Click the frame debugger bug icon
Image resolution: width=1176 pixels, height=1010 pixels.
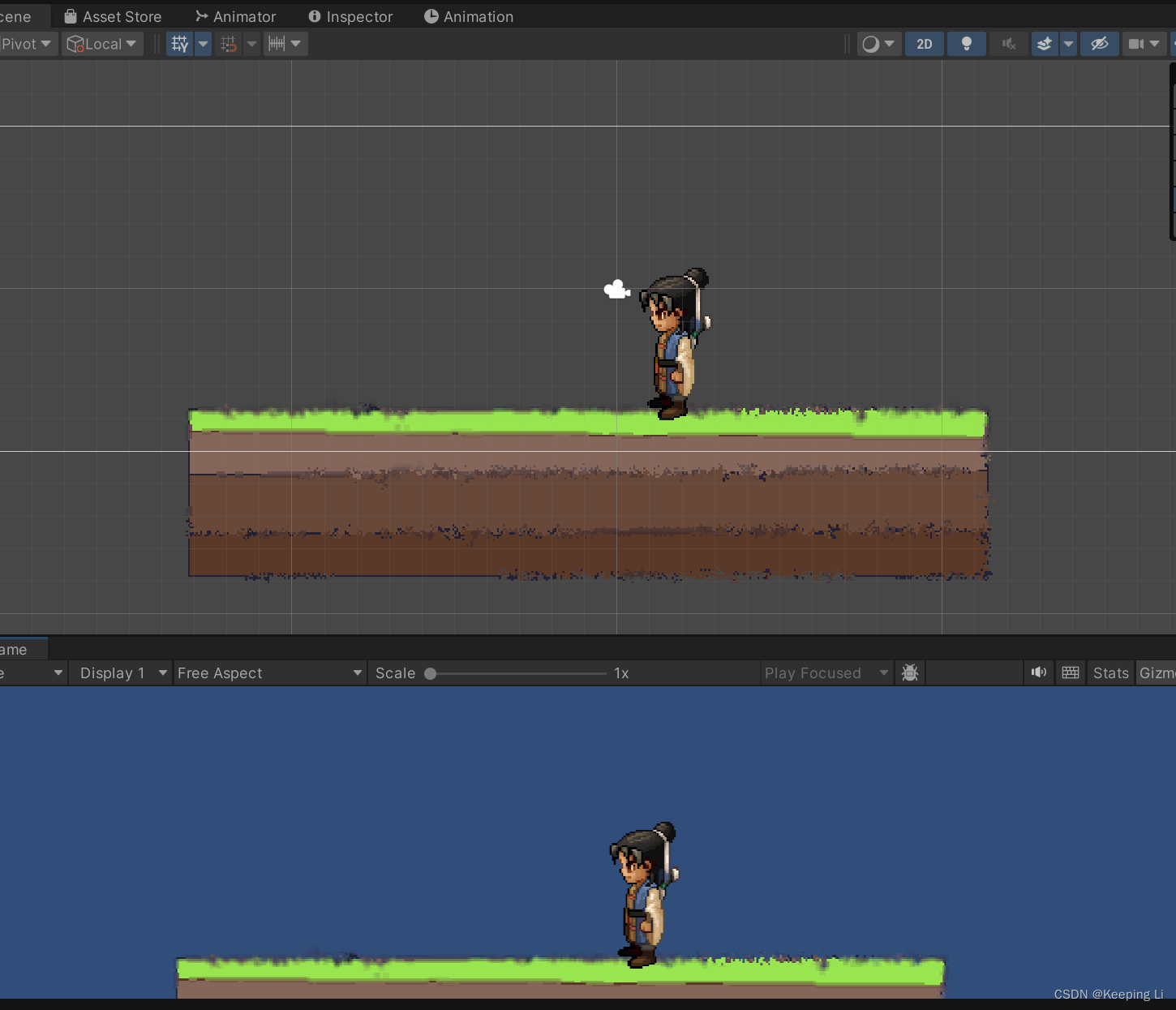[x=910, y=673]
